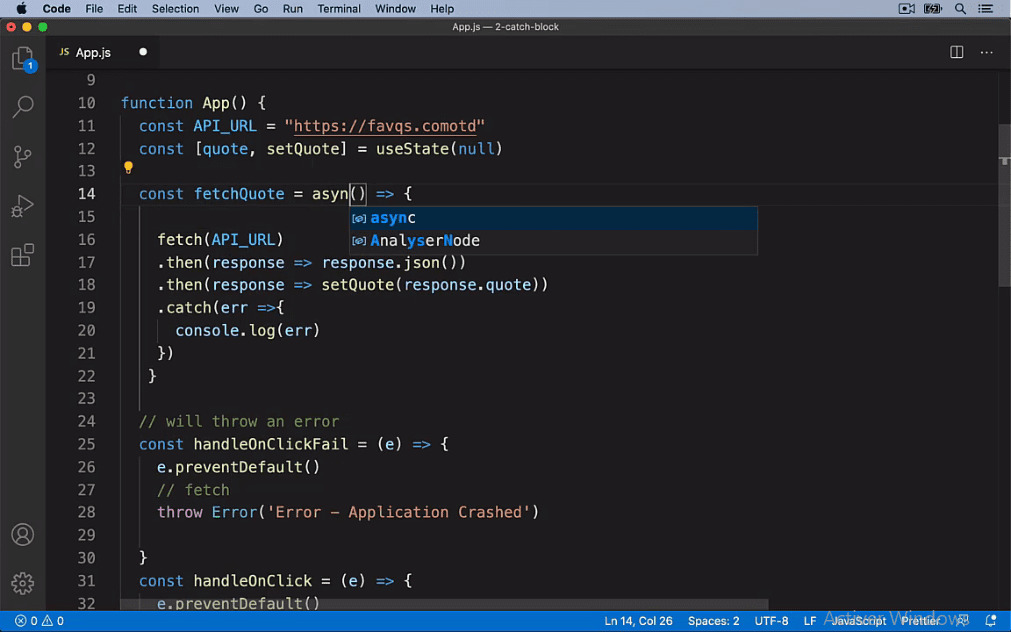1011x632 pixels.
Task: Open the Window menu
Action: [395, 8]
